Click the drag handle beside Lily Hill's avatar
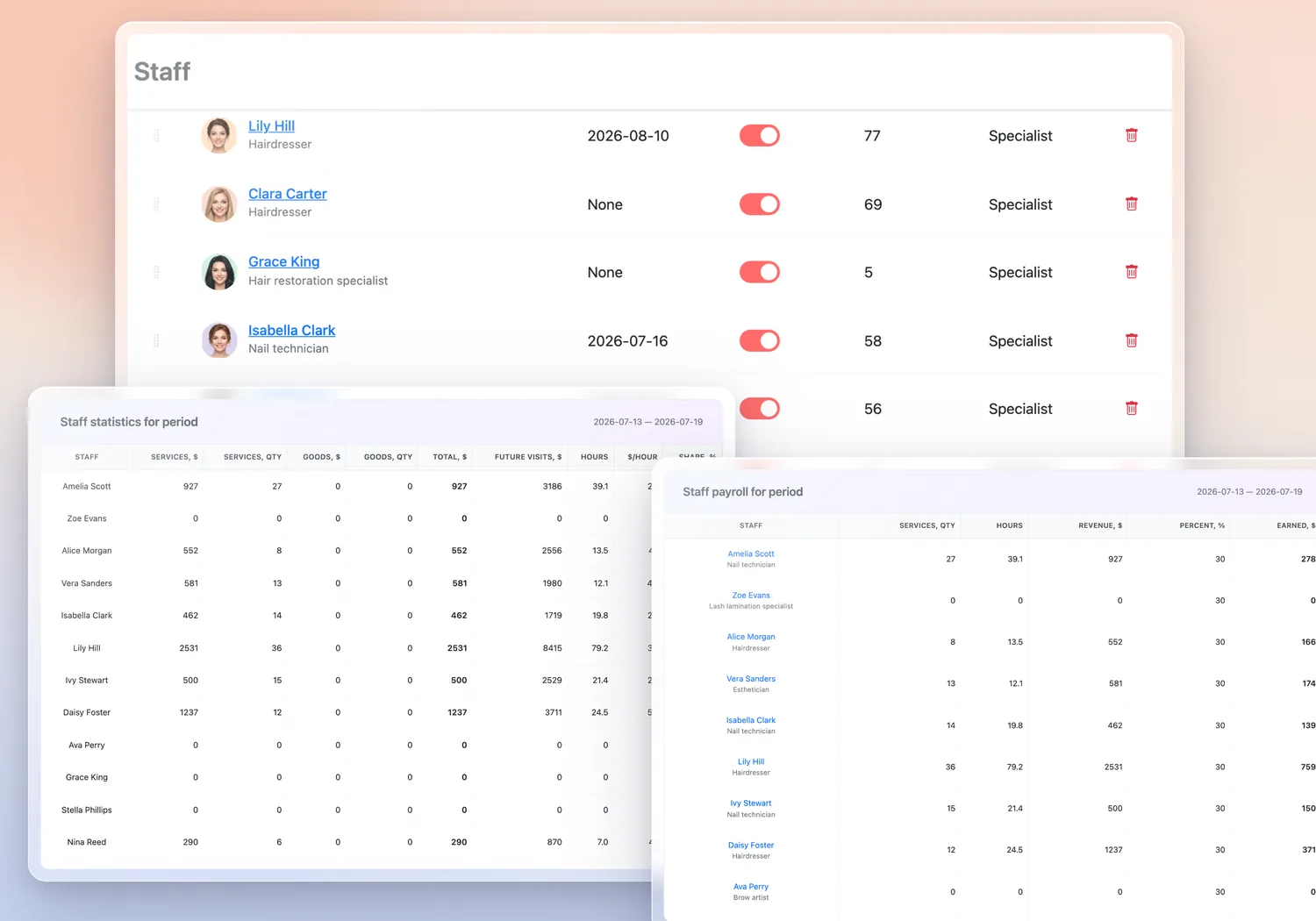1316x921 pixels. 157,135
